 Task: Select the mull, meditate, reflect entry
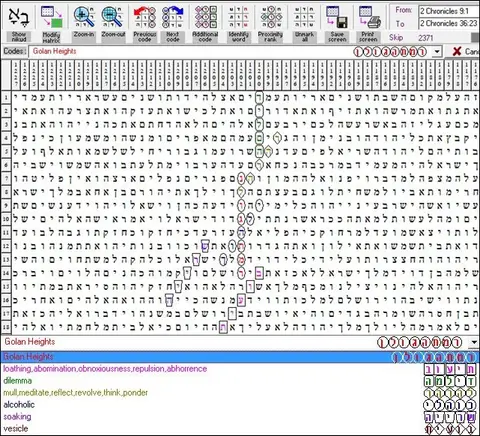pyautogui.click(x=75, y=393)
